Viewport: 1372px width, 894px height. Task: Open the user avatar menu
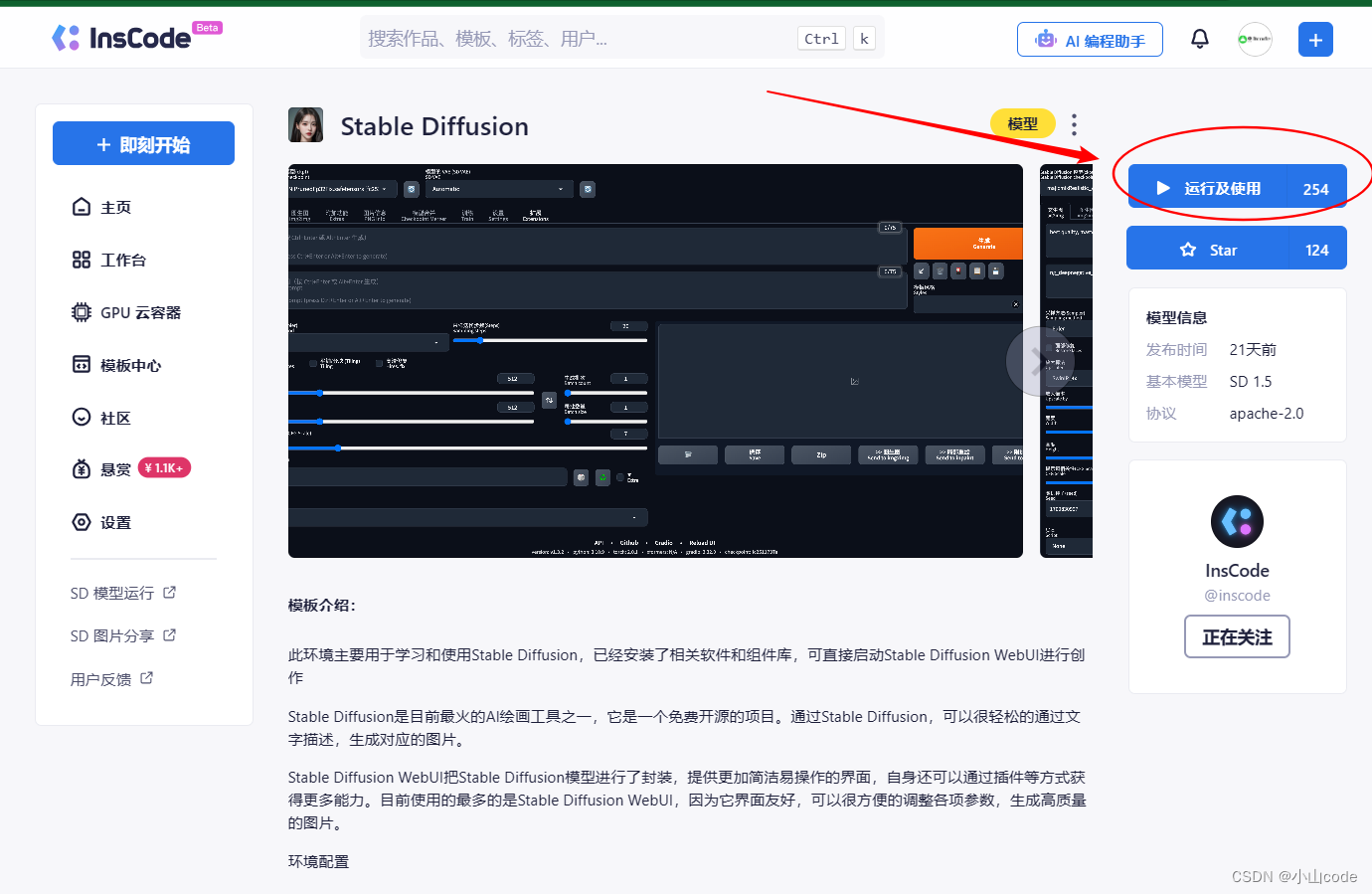(1255, 39)
